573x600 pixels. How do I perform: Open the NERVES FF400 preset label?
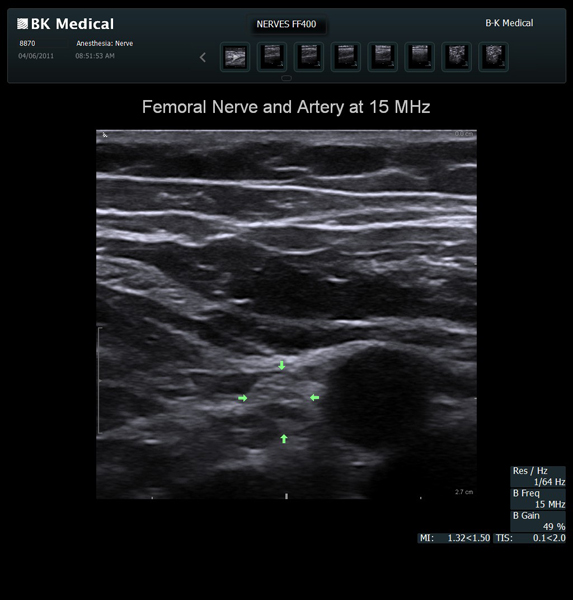286,24
